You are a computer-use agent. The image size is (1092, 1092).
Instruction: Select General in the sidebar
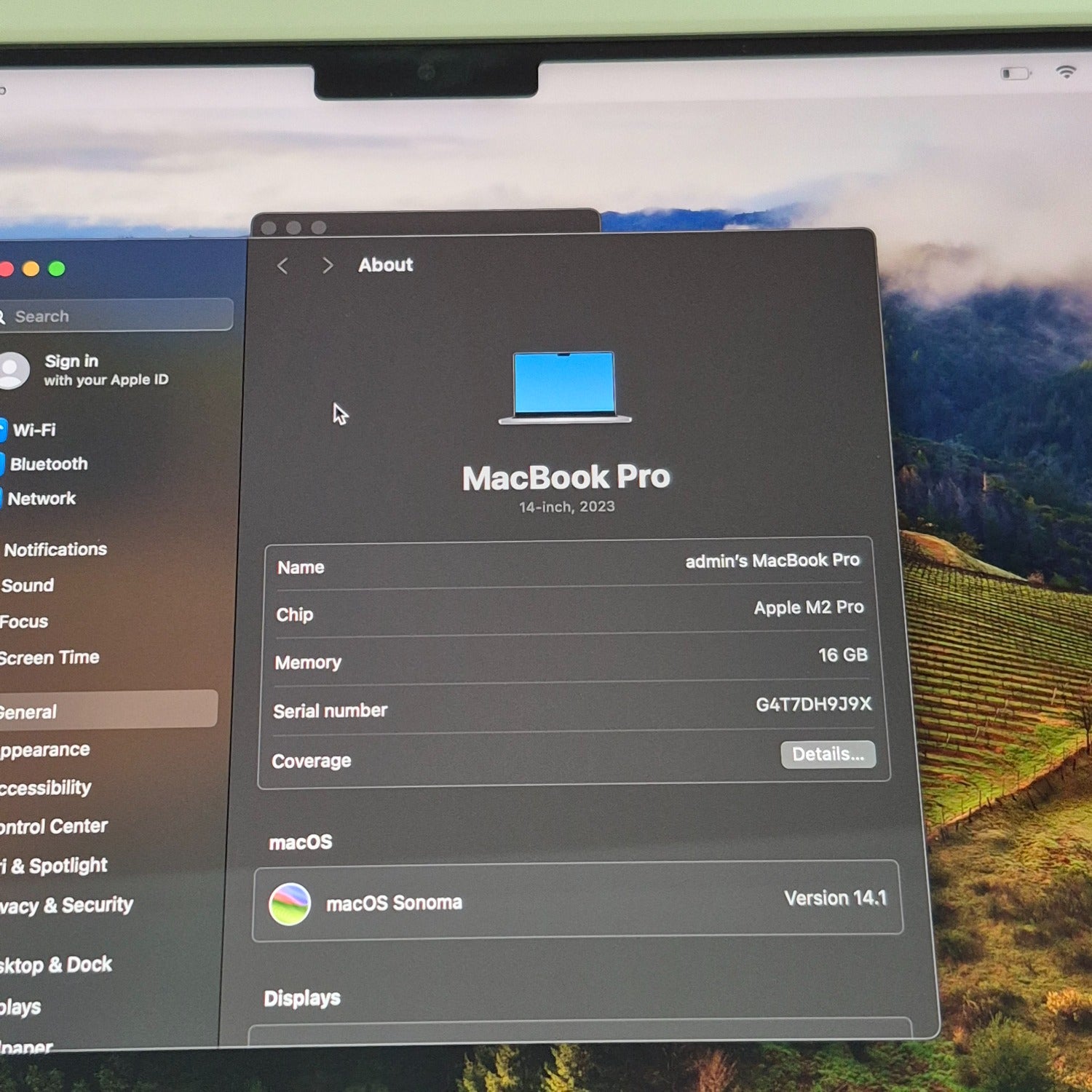tap(108, 710)
